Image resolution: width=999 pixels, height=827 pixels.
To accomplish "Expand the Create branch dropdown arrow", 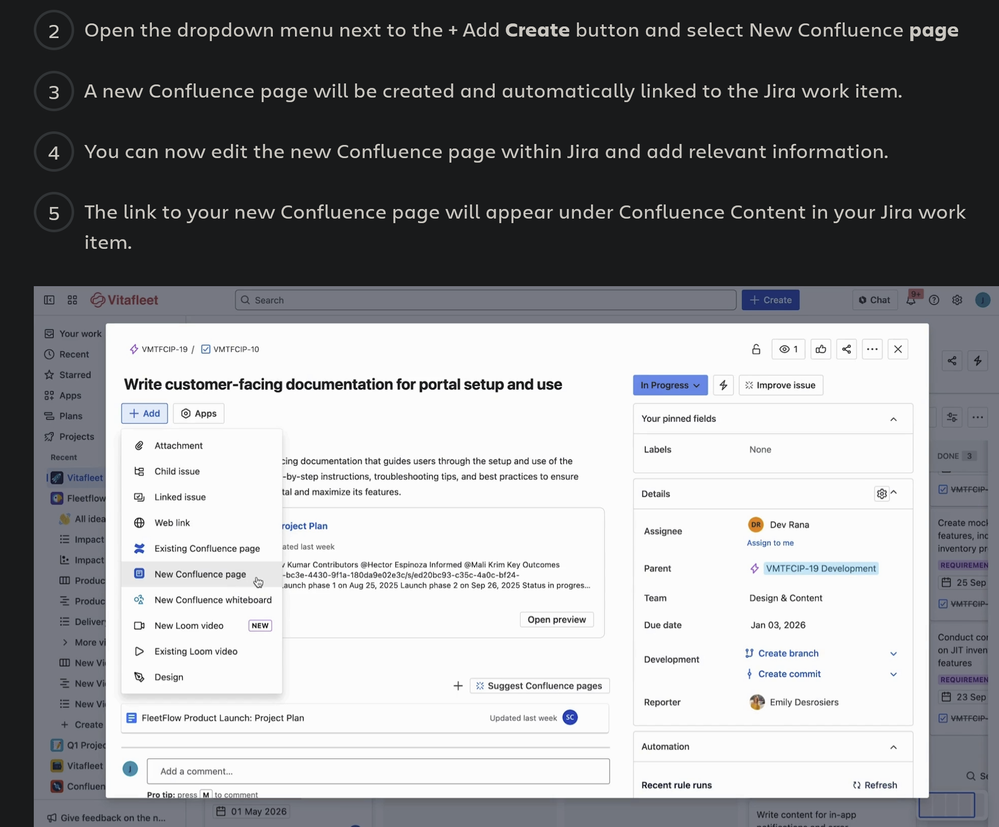I will point(893,654).
